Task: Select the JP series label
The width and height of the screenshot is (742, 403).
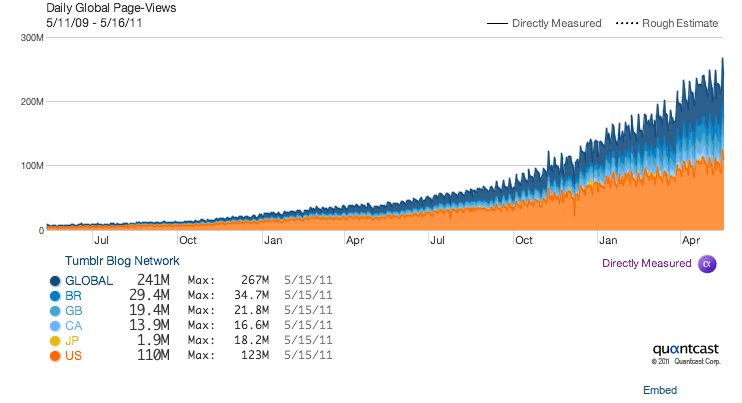Action: pyautogui.click(x=74, y=341)
